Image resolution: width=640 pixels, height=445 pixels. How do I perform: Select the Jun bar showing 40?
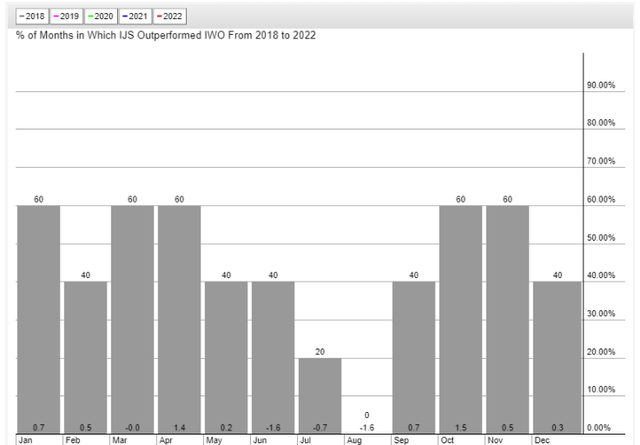pos(273,357)
